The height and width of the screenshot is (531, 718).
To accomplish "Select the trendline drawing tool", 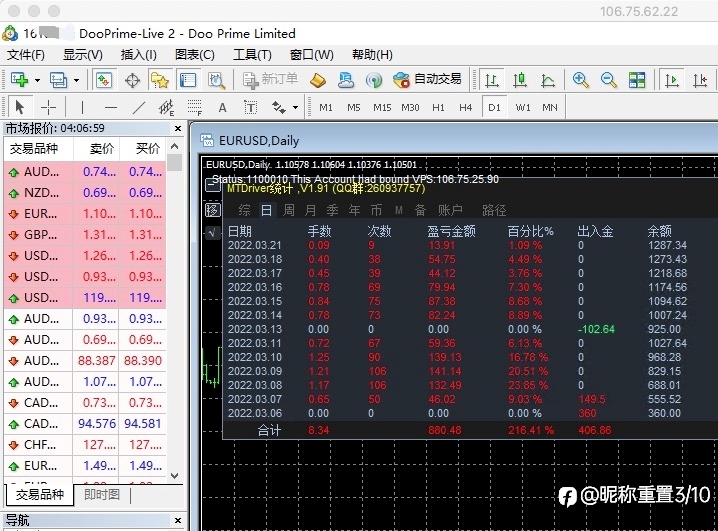I will coord(138,108).
